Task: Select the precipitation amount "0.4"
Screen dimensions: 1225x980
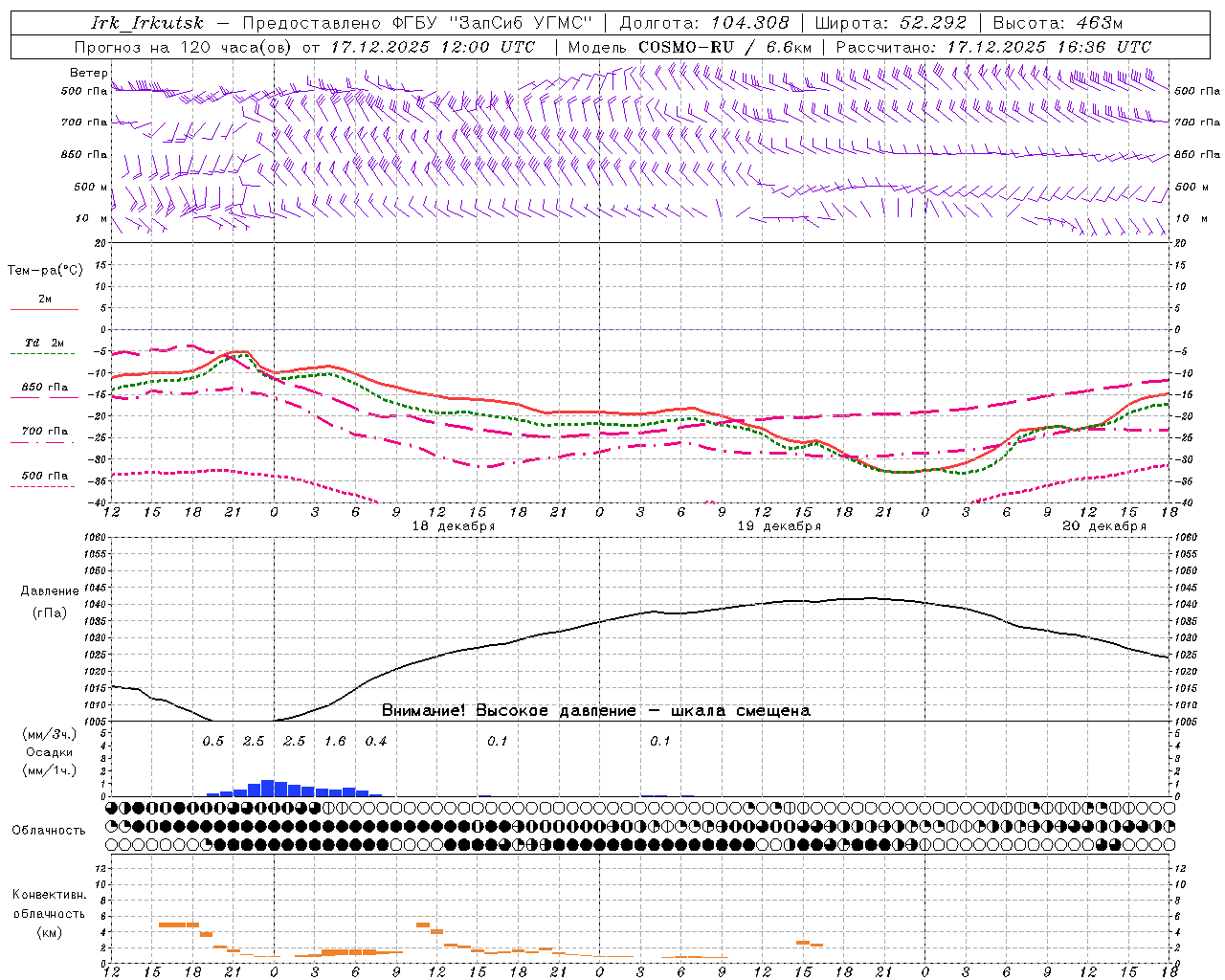Action: pos(376,742)
